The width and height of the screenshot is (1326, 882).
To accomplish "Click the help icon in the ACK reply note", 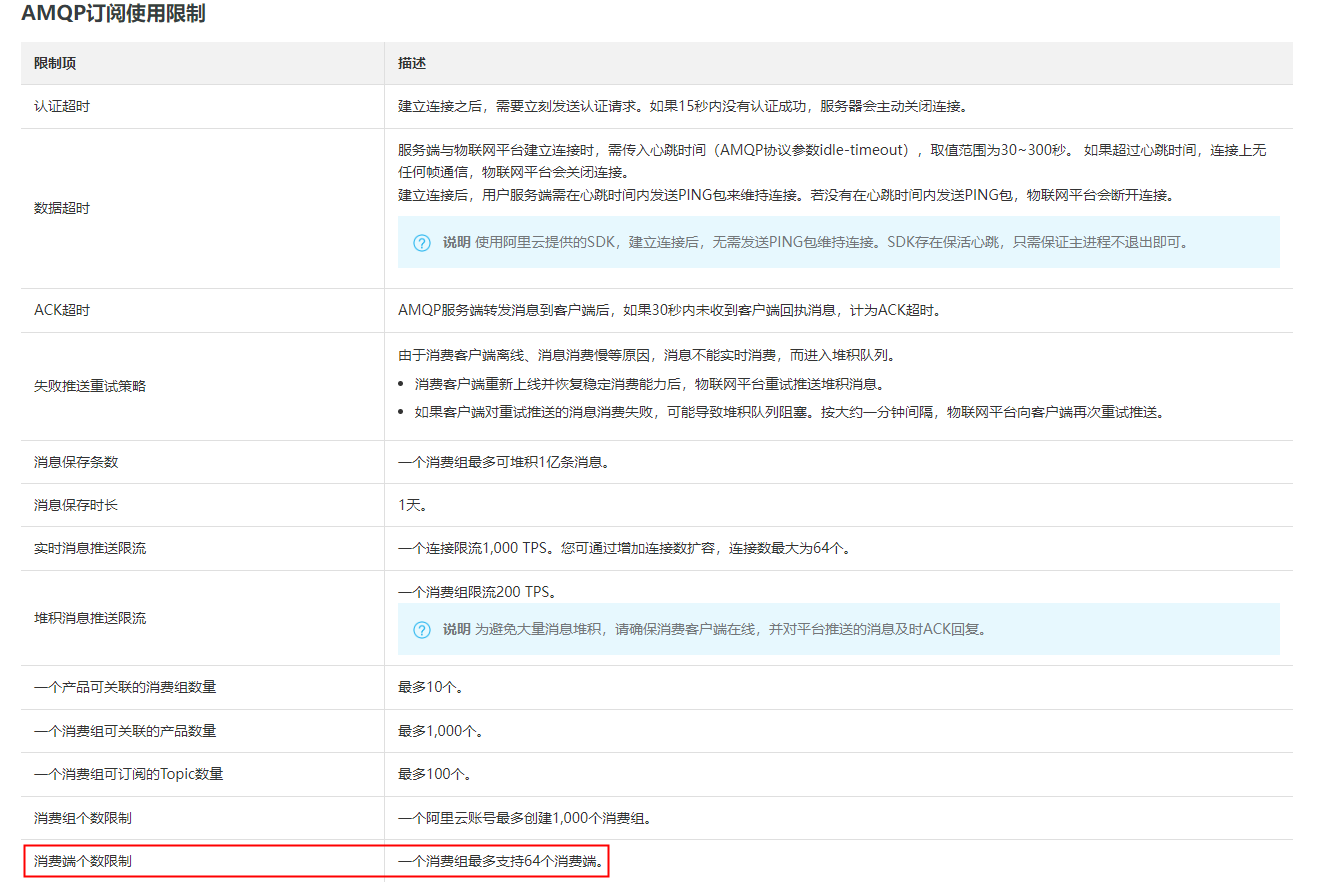I will (x=422, y=630).
